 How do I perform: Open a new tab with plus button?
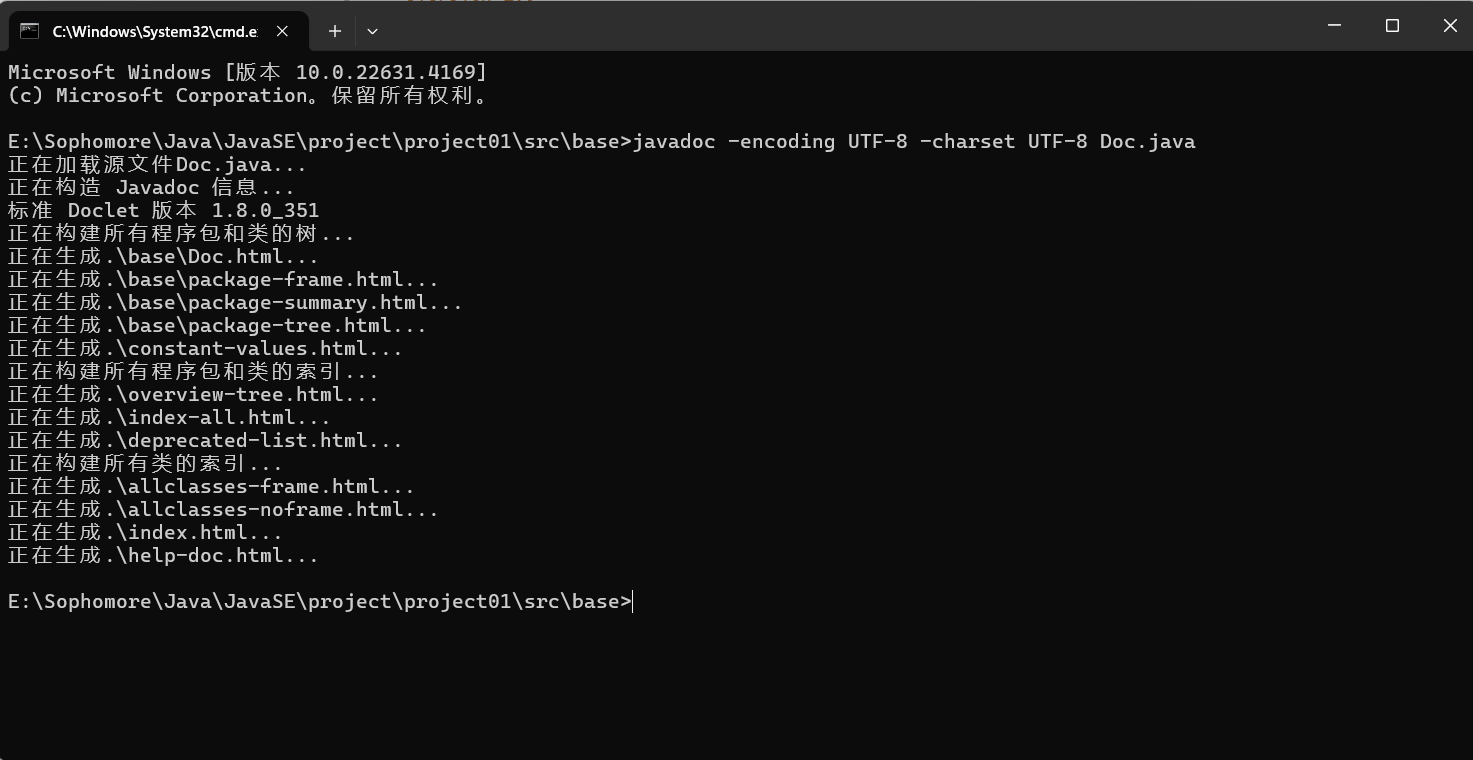pyautogui.click(x=335, y=31)
